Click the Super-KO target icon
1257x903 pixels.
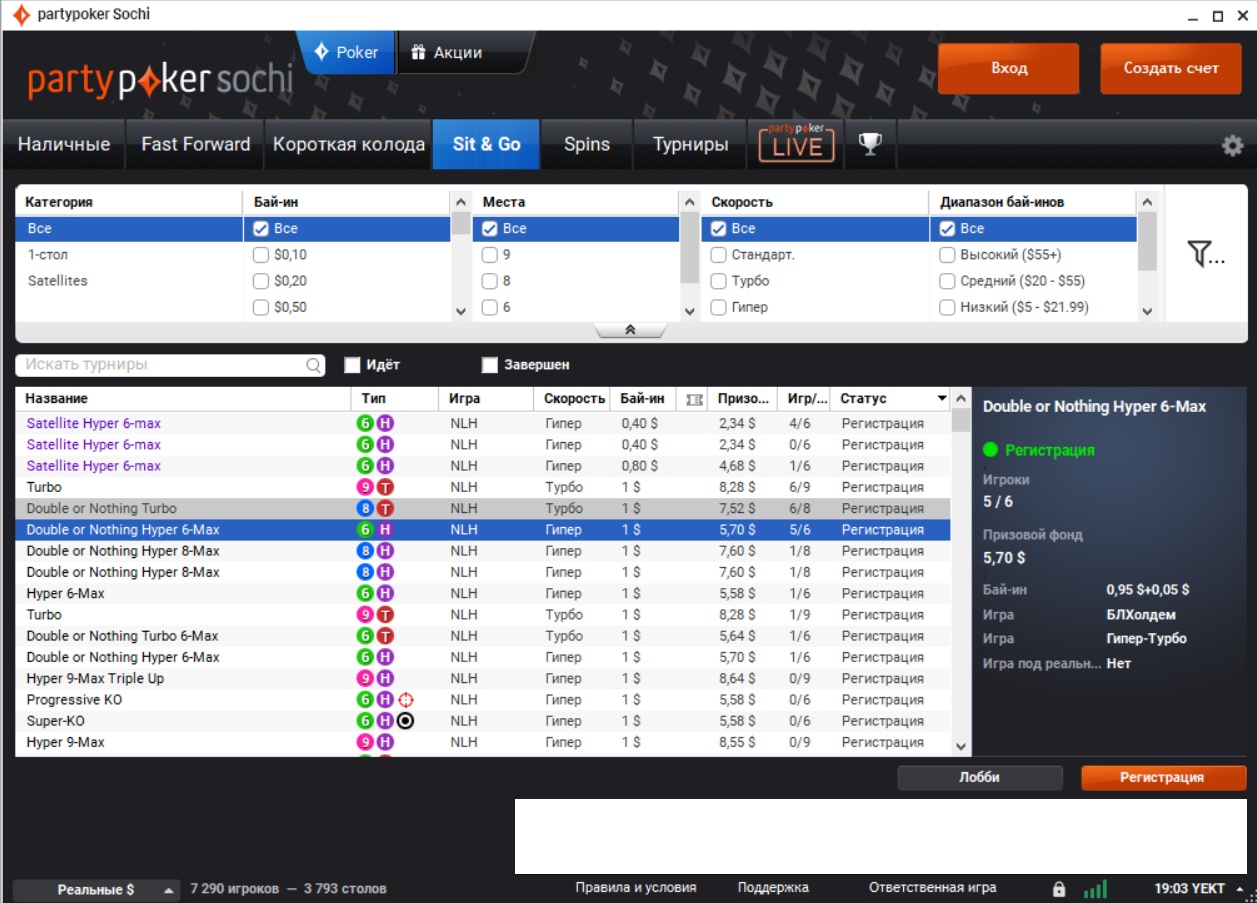coord(405,721)
